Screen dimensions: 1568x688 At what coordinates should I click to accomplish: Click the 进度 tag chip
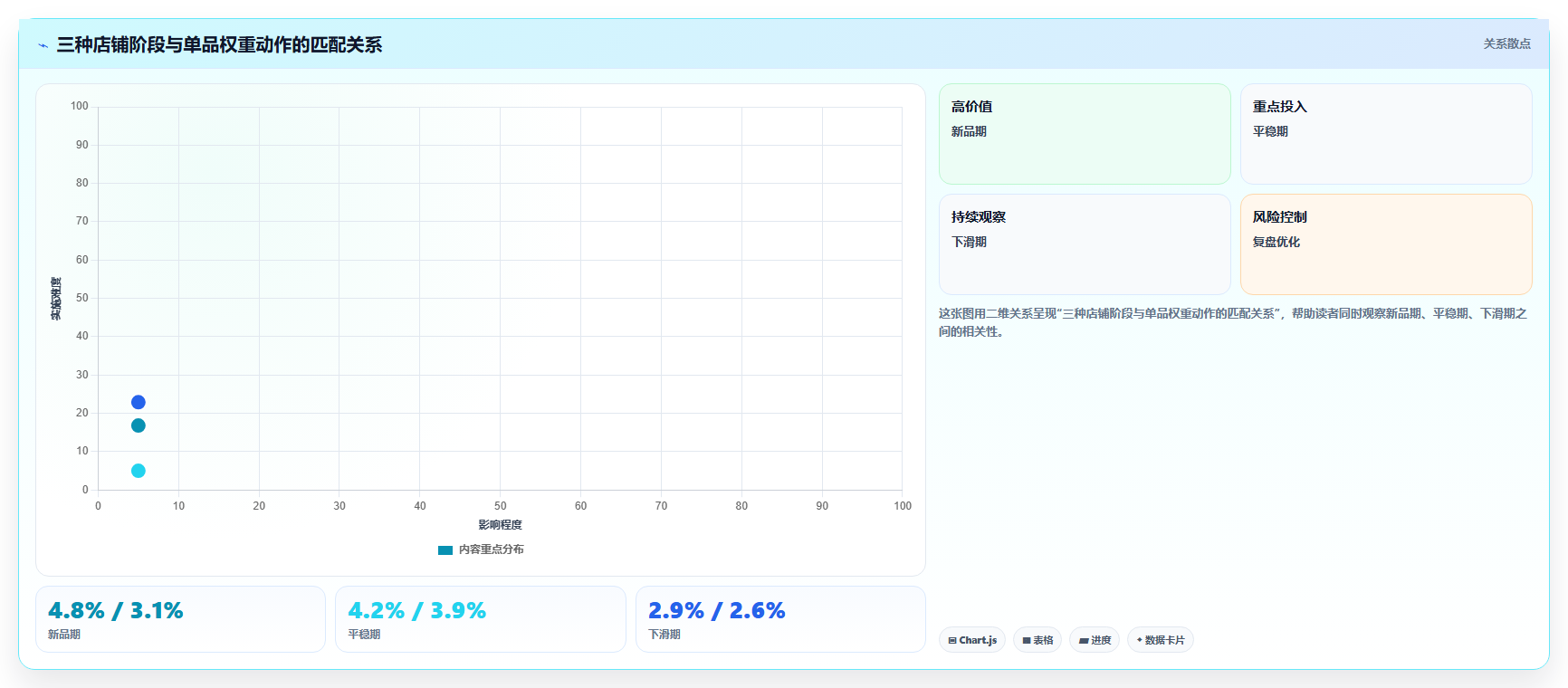coord(1095,640)
